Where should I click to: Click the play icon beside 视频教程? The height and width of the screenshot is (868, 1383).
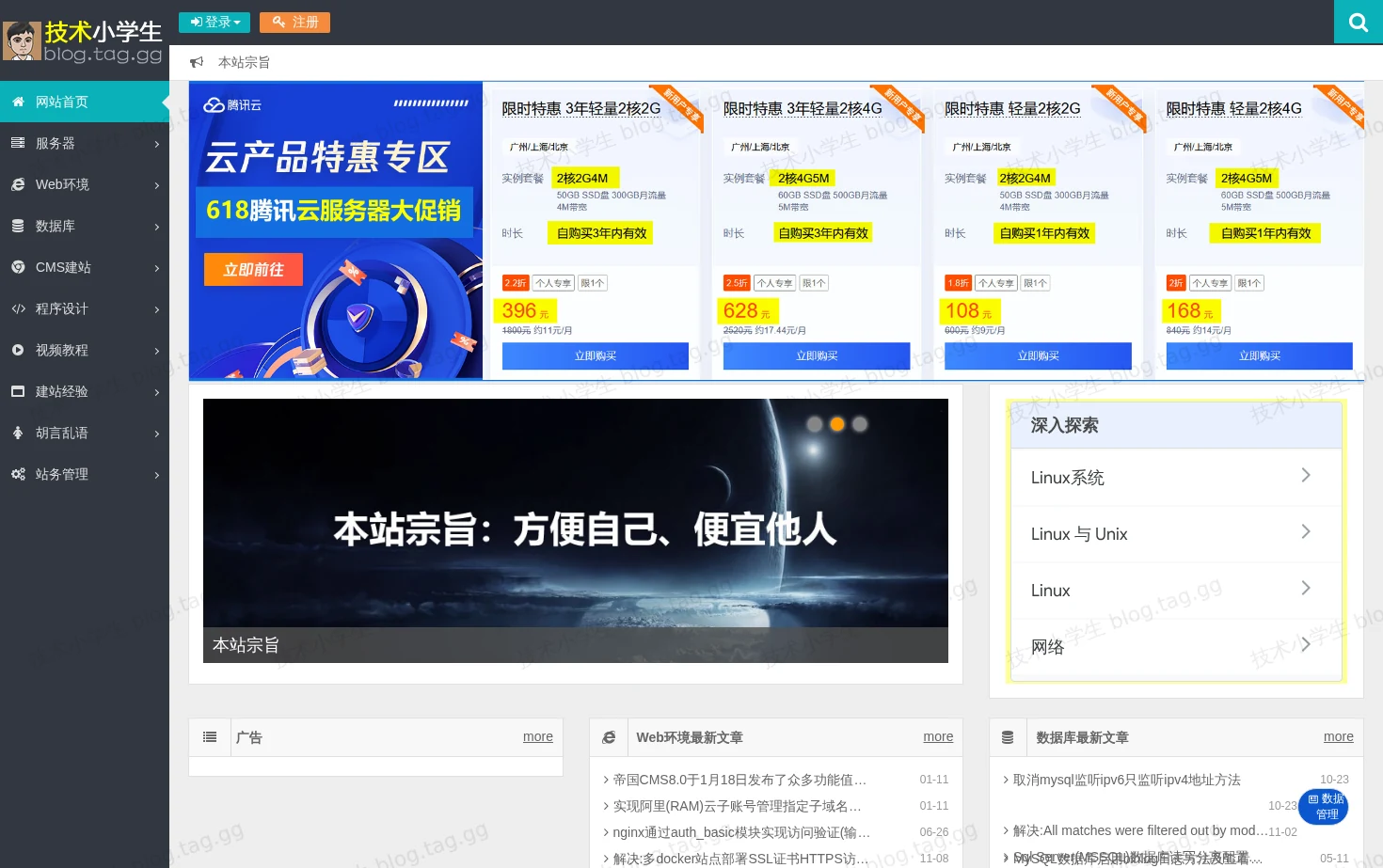pos(18,350)
